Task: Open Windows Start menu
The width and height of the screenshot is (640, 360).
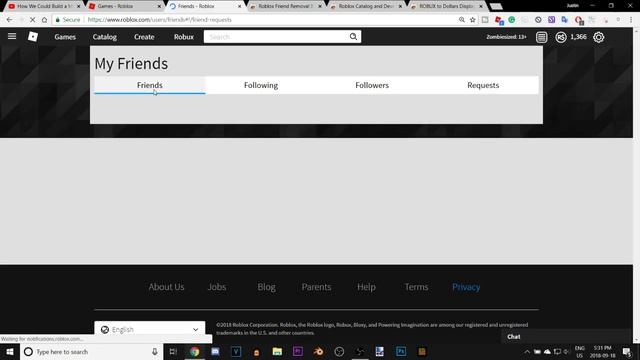Action: pos(10,351)
